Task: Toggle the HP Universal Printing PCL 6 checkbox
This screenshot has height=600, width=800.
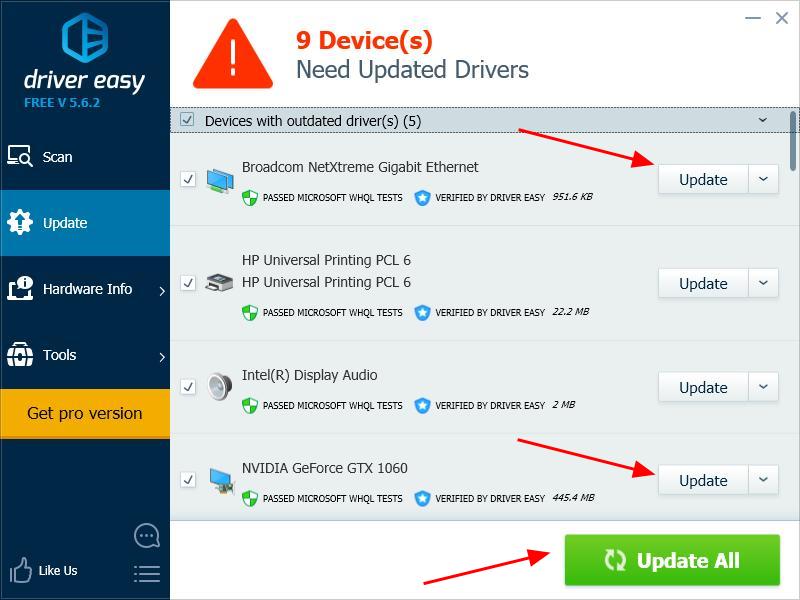Action: pos(188,283)
